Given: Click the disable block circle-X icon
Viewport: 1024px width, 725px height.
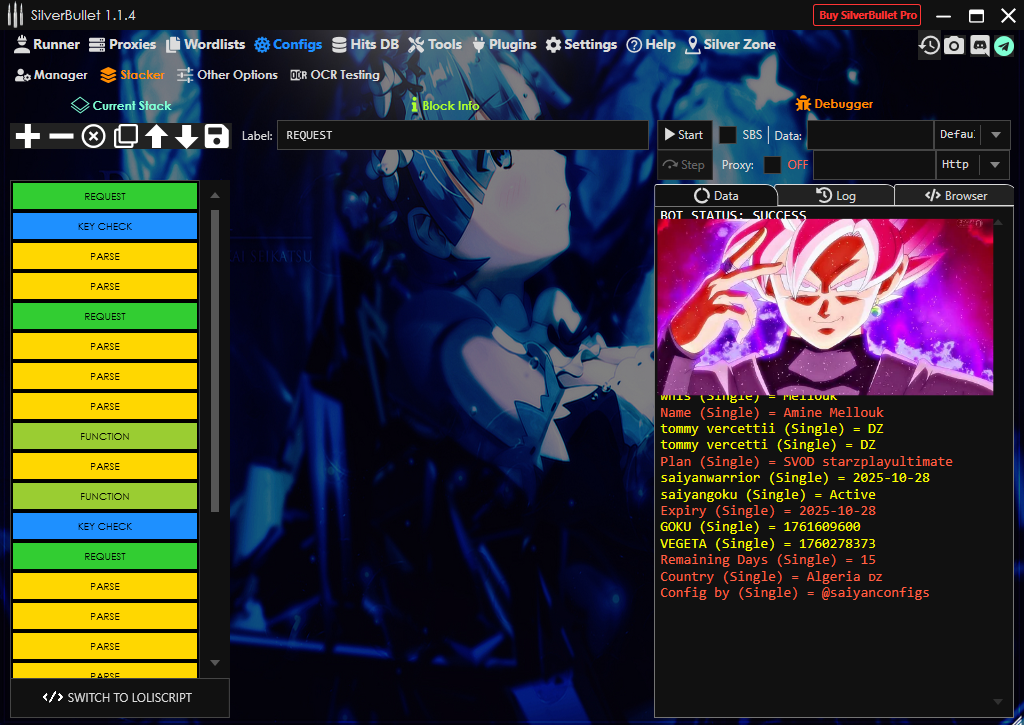Looking at the screenshot, I should [x=93, y=137].
